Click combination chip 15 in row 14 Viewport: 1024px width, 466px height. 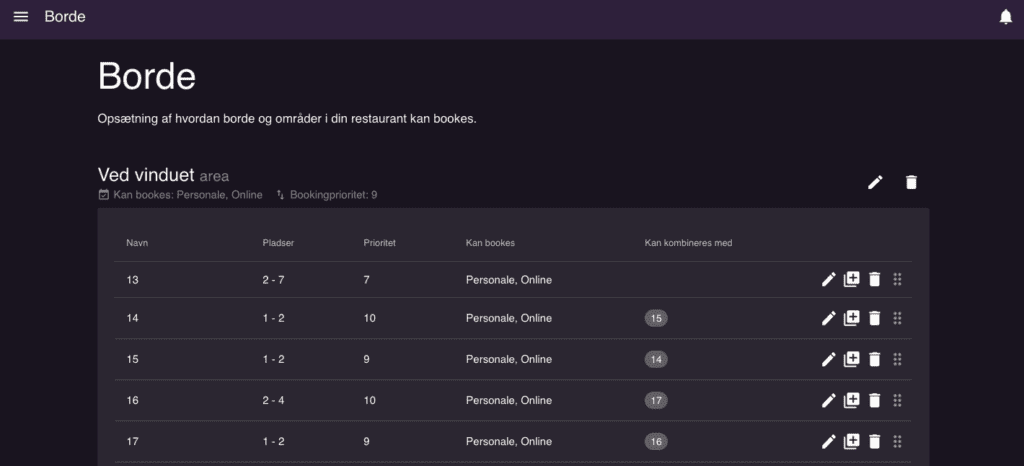tap(656, 318)
